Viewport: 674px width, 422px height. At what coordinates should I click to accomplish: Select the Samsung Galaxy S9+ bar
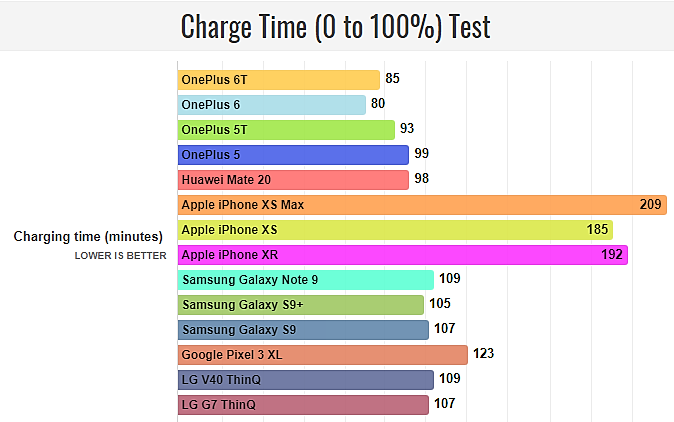301,305
